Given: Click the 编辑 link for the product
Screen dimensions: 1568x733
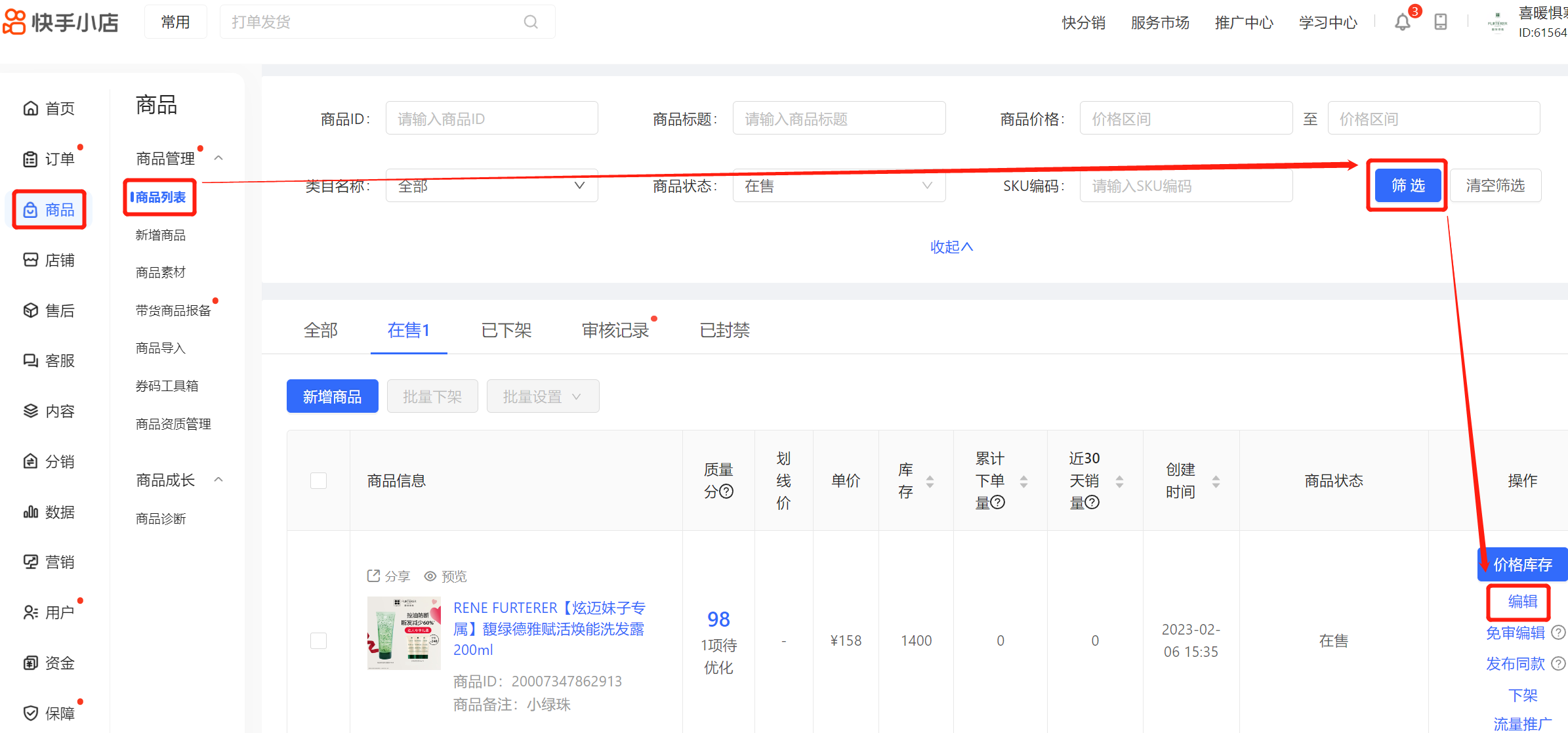Looking at the screenshot, I should tap(1522, 601).
